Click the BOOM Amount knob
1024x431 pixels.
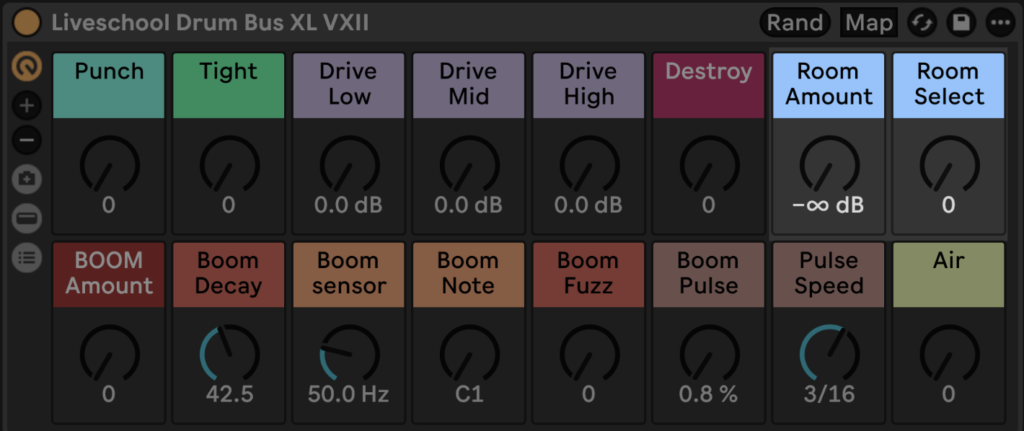[108, 354]
